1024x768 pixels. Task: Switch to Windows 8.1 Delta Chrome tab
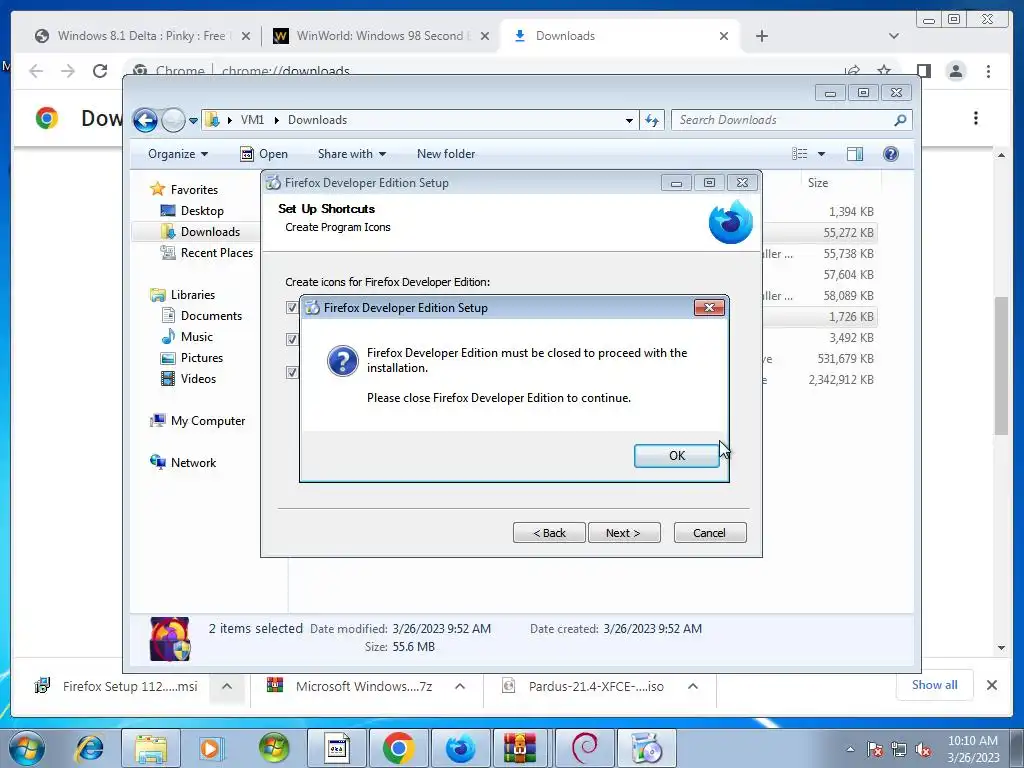pos(140,36)
